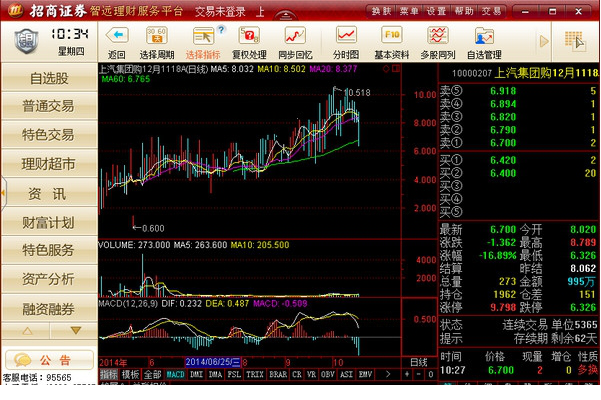Screen dimensions: 601x400
Task: Open the 设置 settings menu
Action: click(x=436, y=11)
